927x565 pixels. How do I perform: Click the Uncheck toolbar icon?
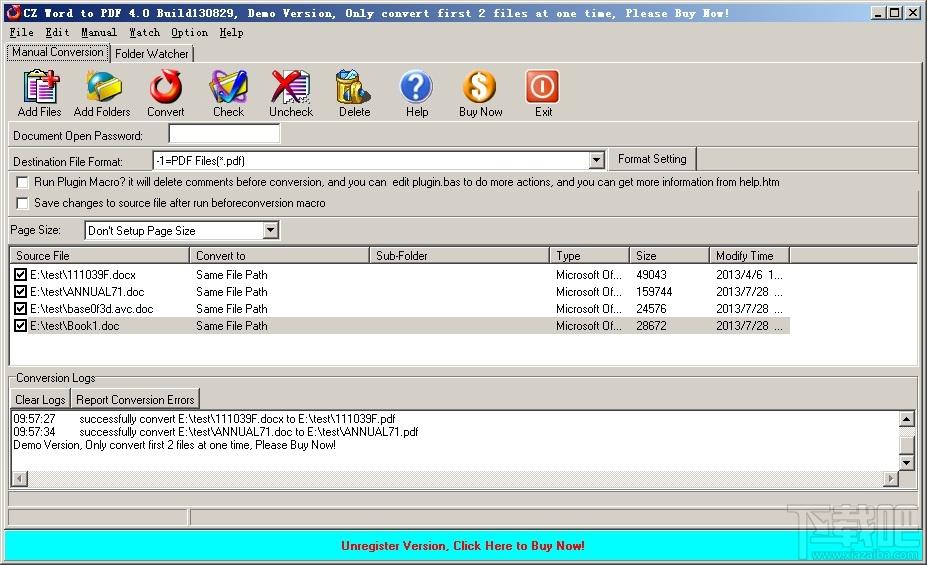coord(291,87)
